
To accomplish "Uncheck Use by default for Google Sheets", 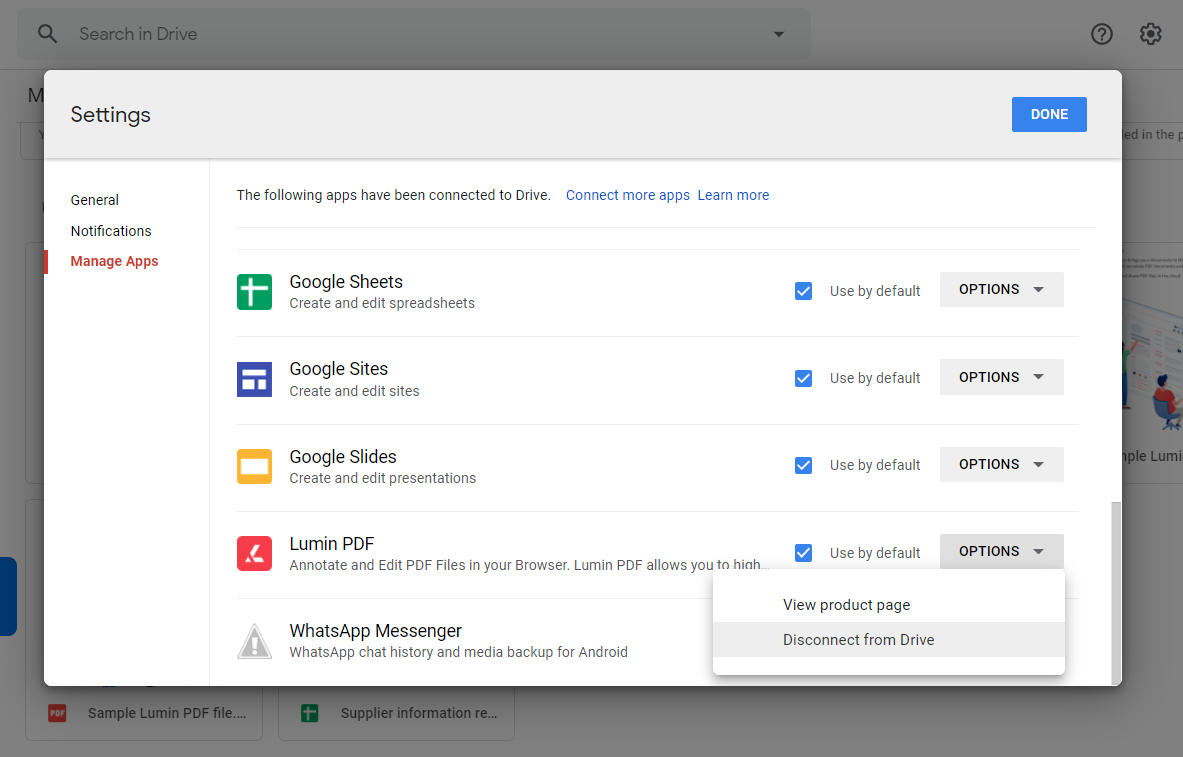I will (x=803, y=290).
